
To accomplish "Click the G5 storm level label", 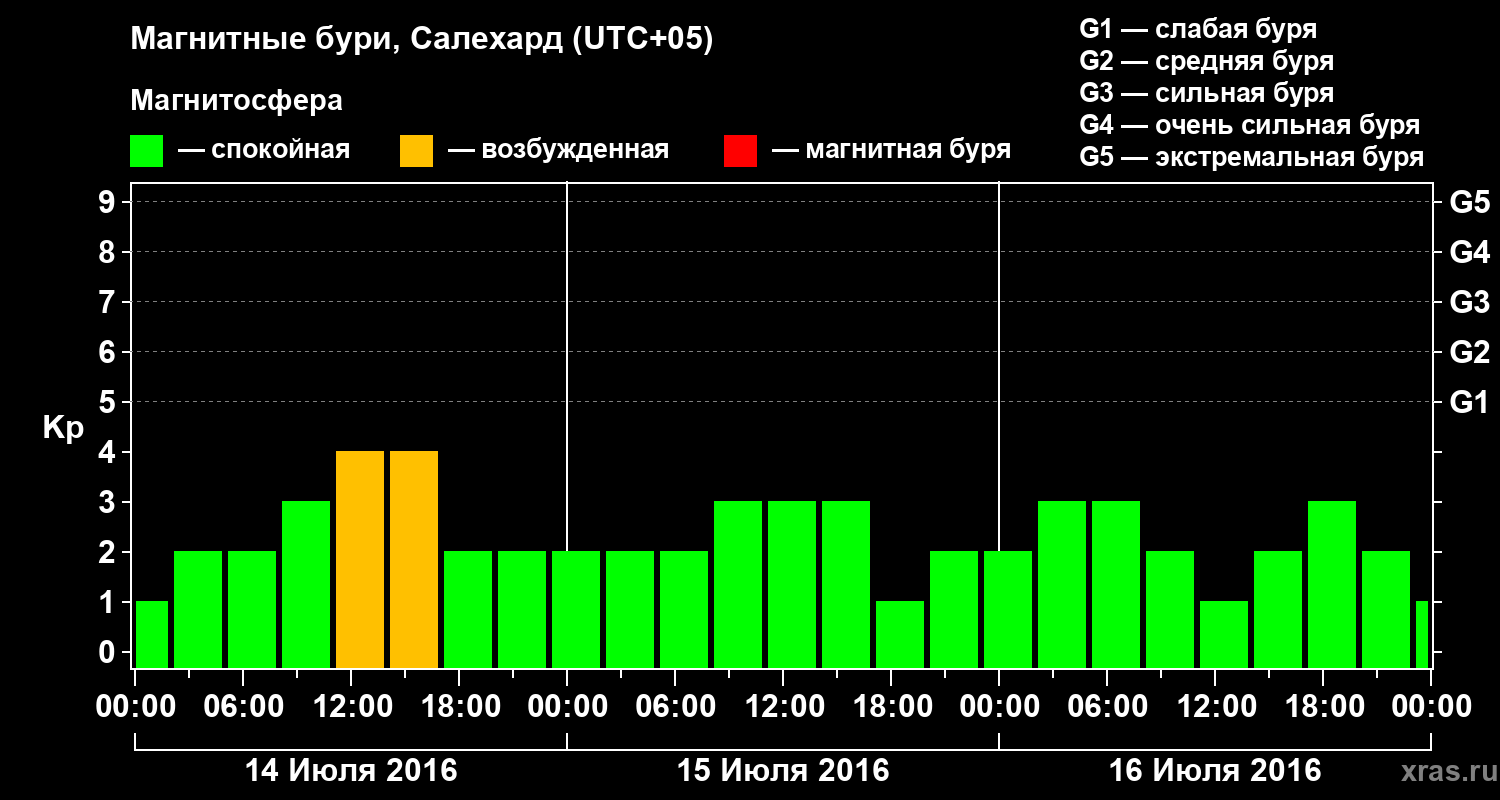I will [x=1469, y=202].
